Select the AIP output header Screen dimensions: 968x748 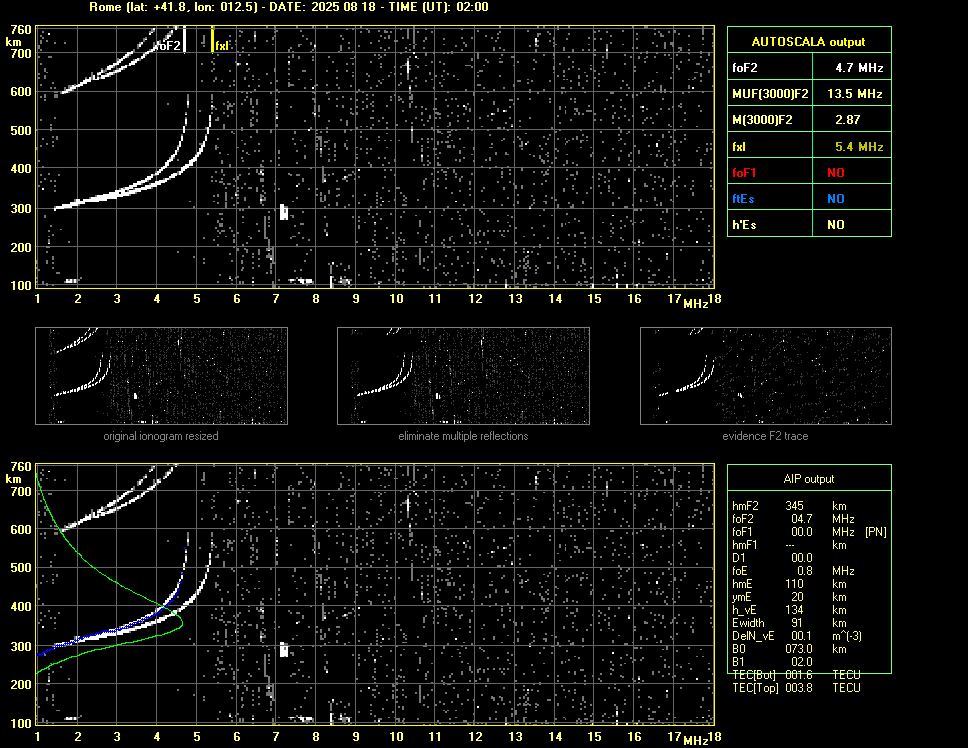click(808, 479)
